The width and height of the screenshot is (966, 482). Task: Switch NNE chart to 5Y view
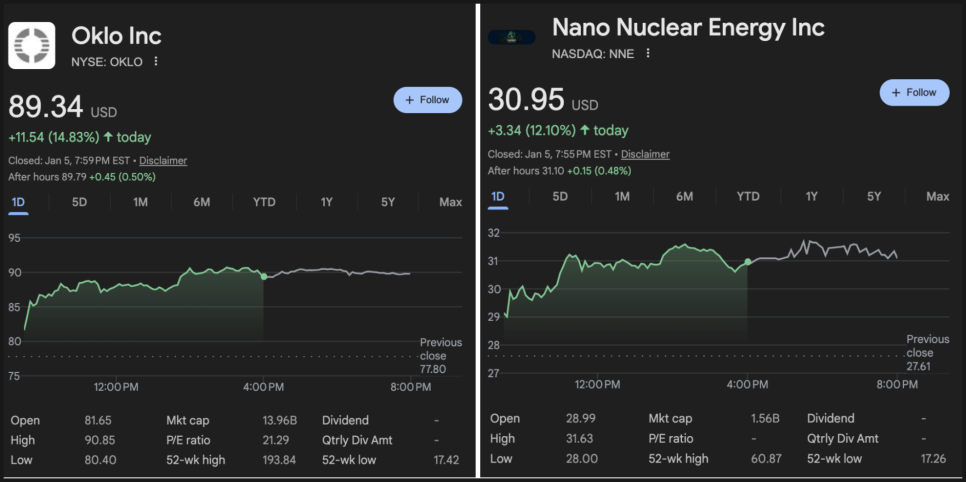874,196
